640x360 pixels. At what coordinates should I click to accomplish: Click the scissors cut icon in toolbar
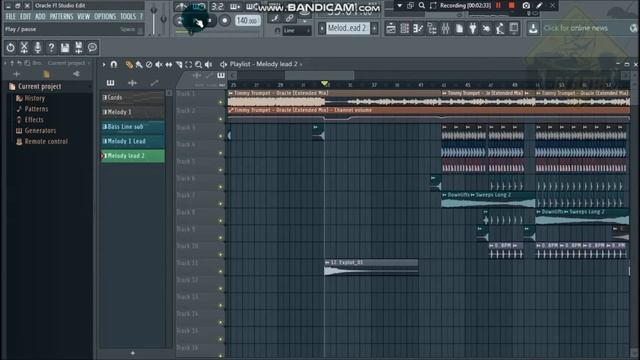pyautogui.click(x=24, y=48)
